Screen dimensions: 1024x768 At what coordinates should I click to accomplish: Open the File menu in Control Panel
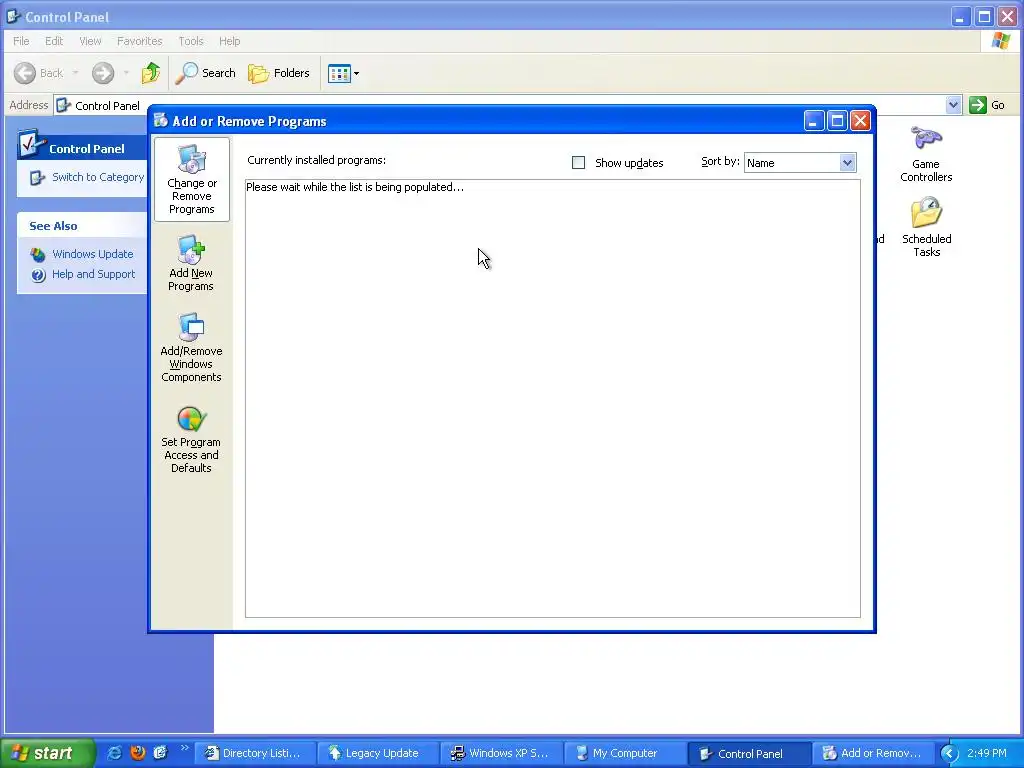(21, 41)
